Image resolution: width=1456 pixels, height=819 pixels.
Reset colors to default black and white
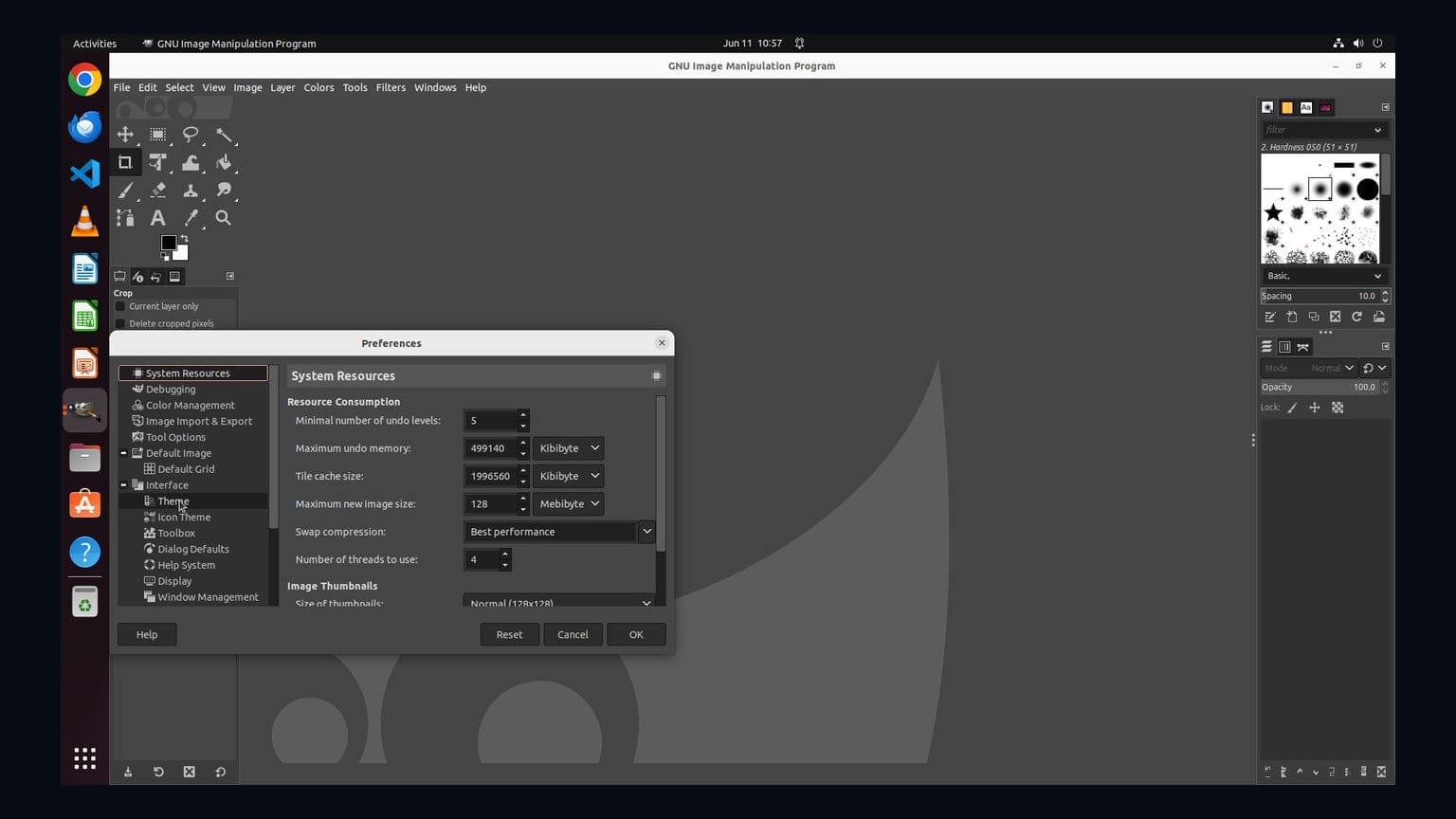(x=165, y=256)
